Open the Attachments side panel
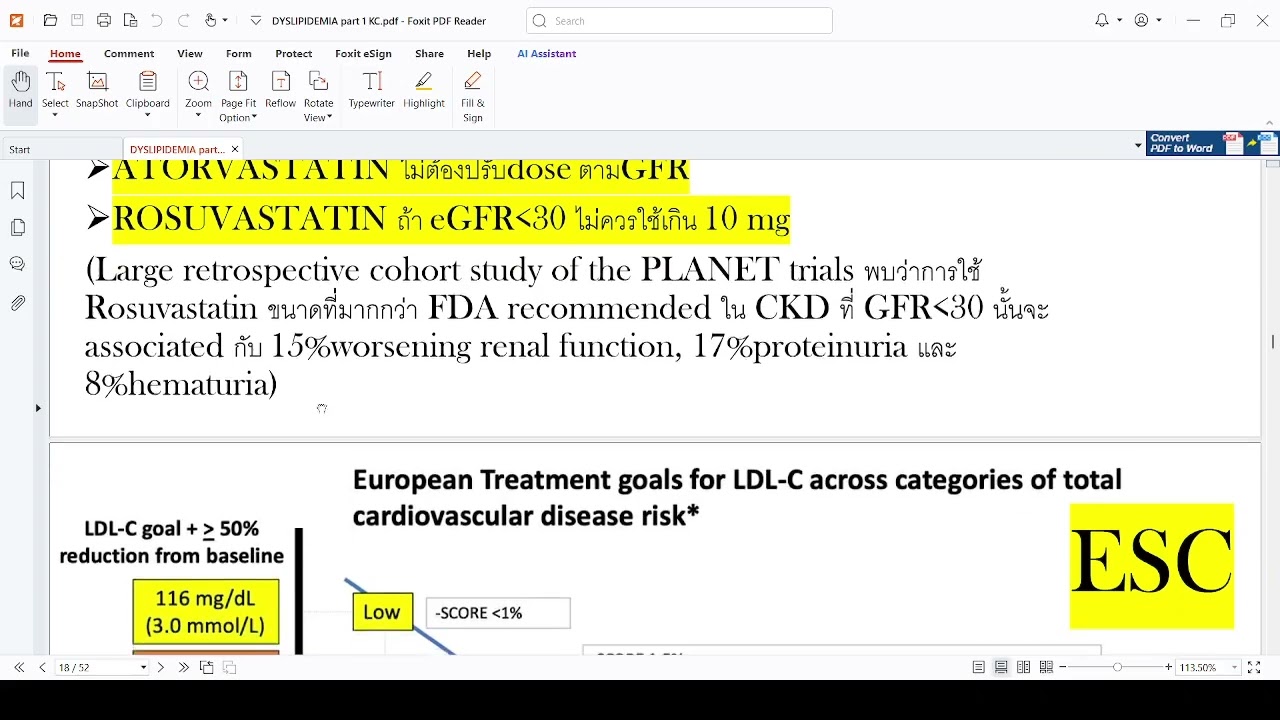Image resolution: width=1280 pixels, height=720 pixels. pos(17,302)
